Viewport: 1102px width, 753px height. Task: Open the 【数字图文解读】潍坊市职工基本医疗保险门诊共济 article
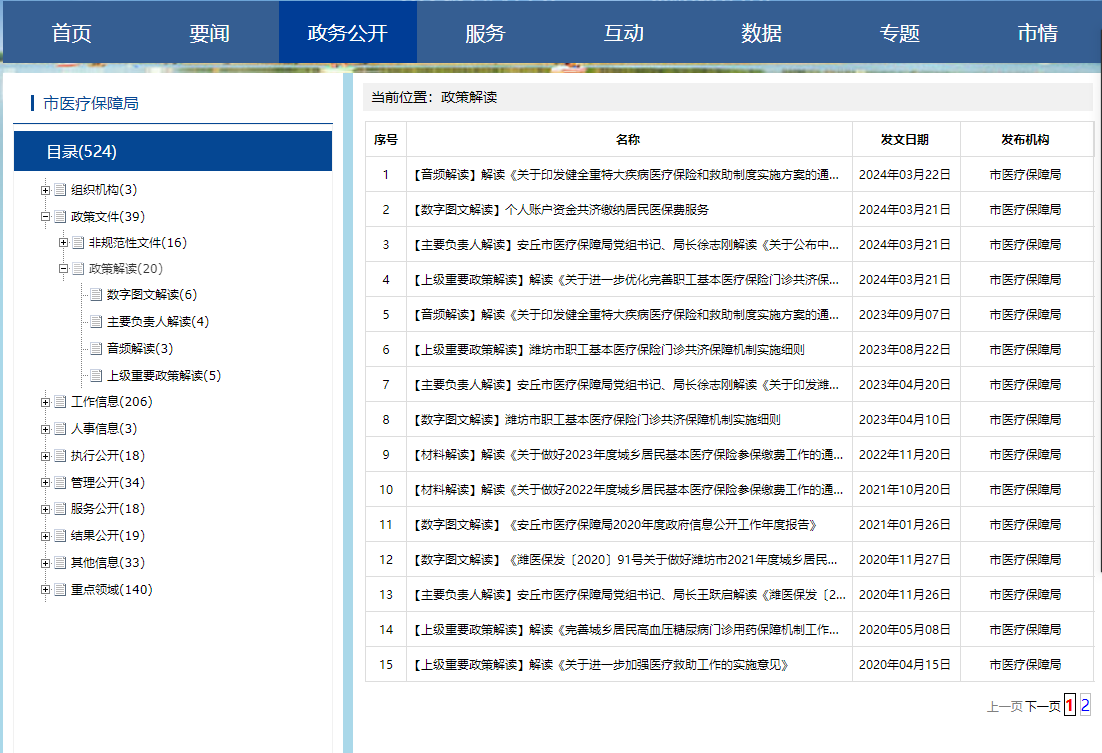[597, 420]
